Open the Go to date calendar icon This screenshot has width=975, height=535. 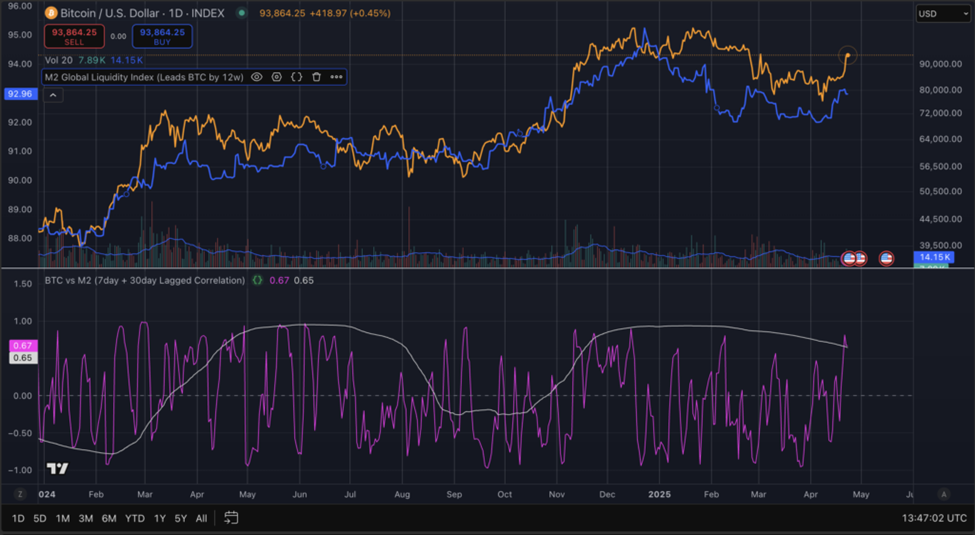231,518
